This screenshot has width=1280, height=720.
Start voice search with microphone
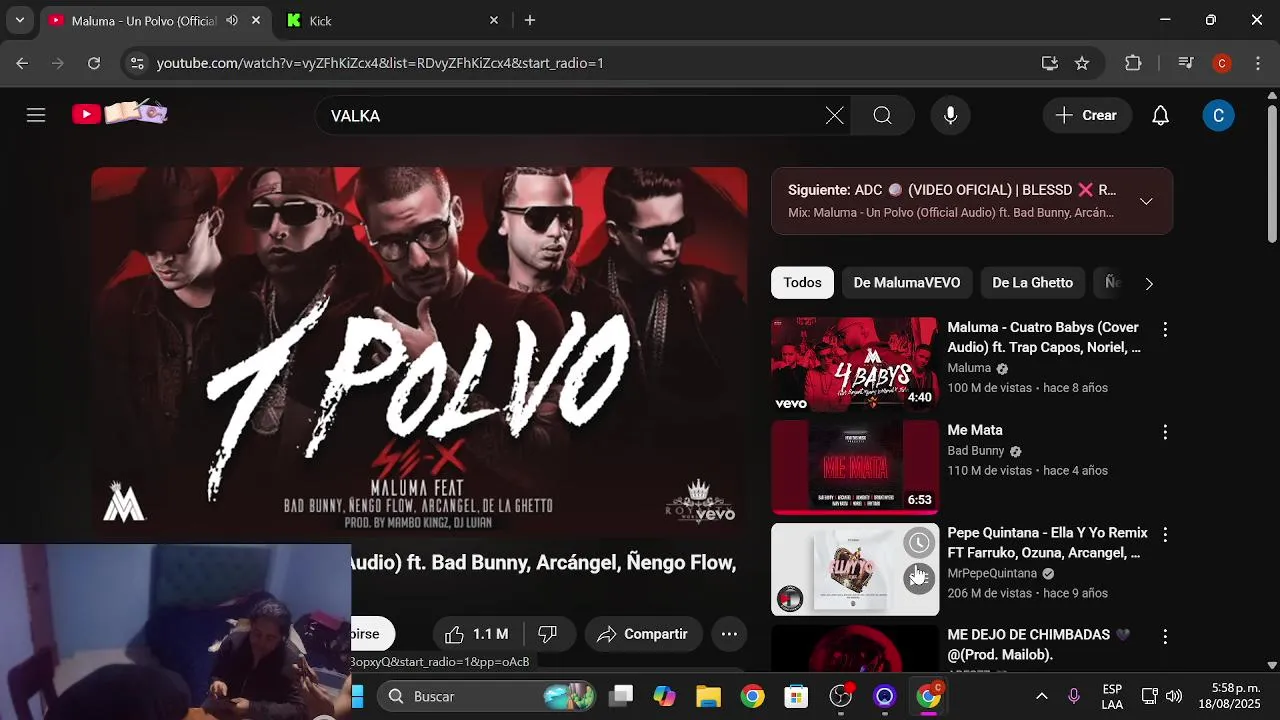point(951,116)
